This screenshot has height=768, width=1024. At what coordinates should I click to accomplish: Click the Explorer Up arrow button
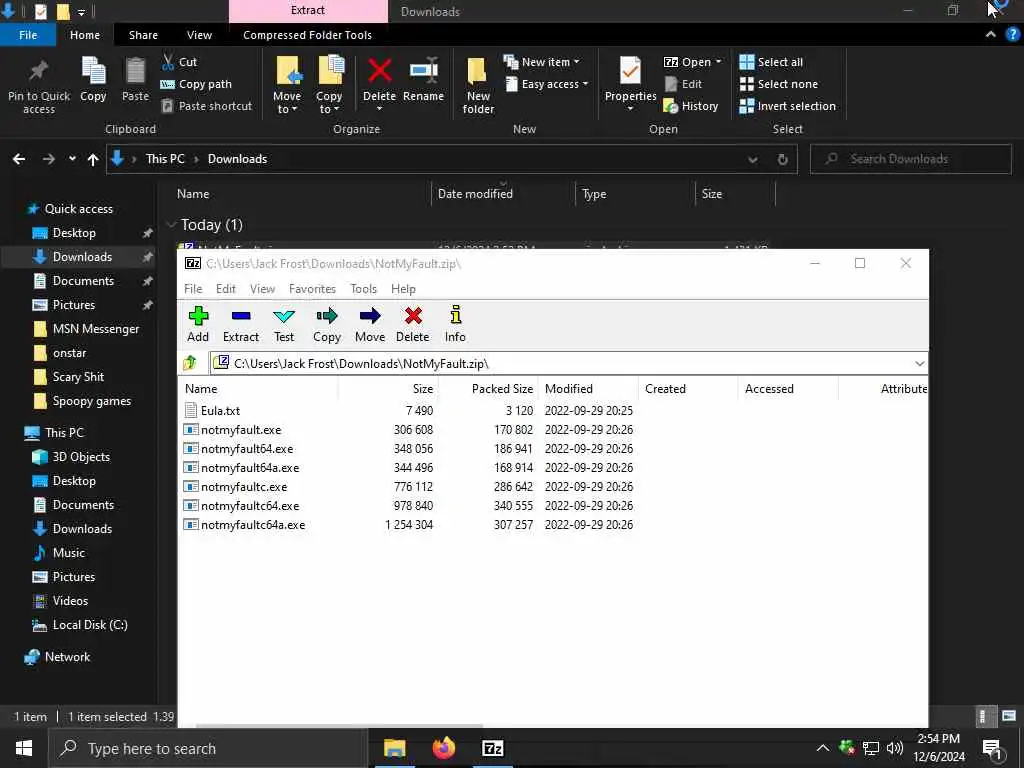click(x=93, y=159)
